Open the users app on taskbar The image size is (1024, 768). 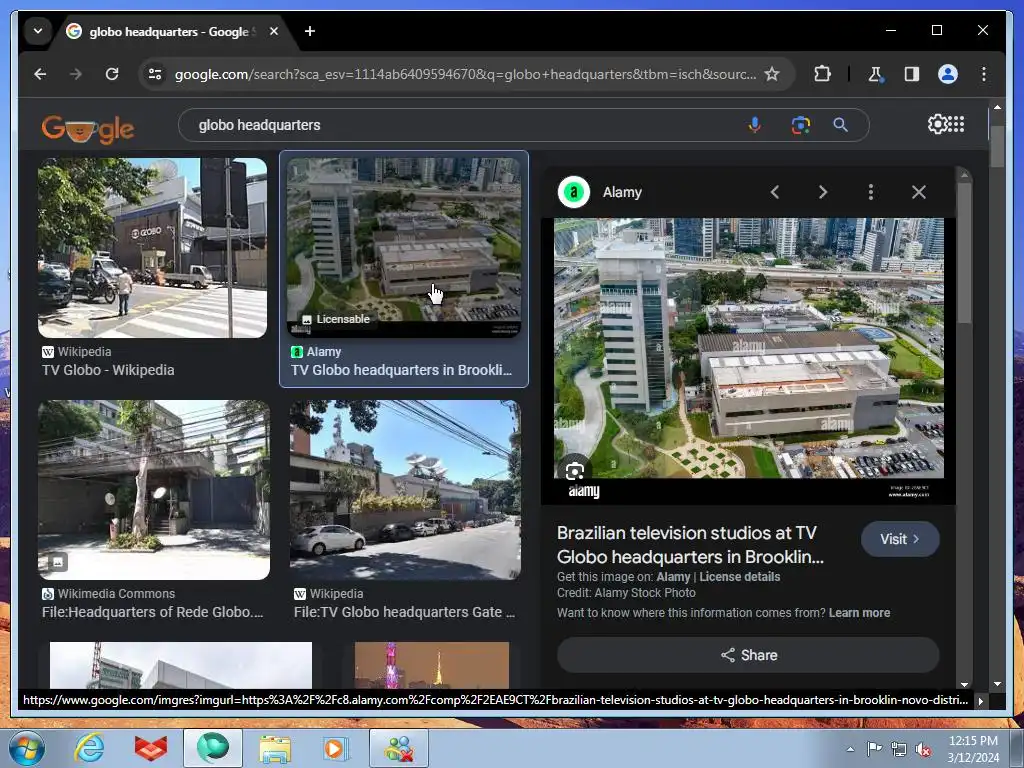(399, 748)
